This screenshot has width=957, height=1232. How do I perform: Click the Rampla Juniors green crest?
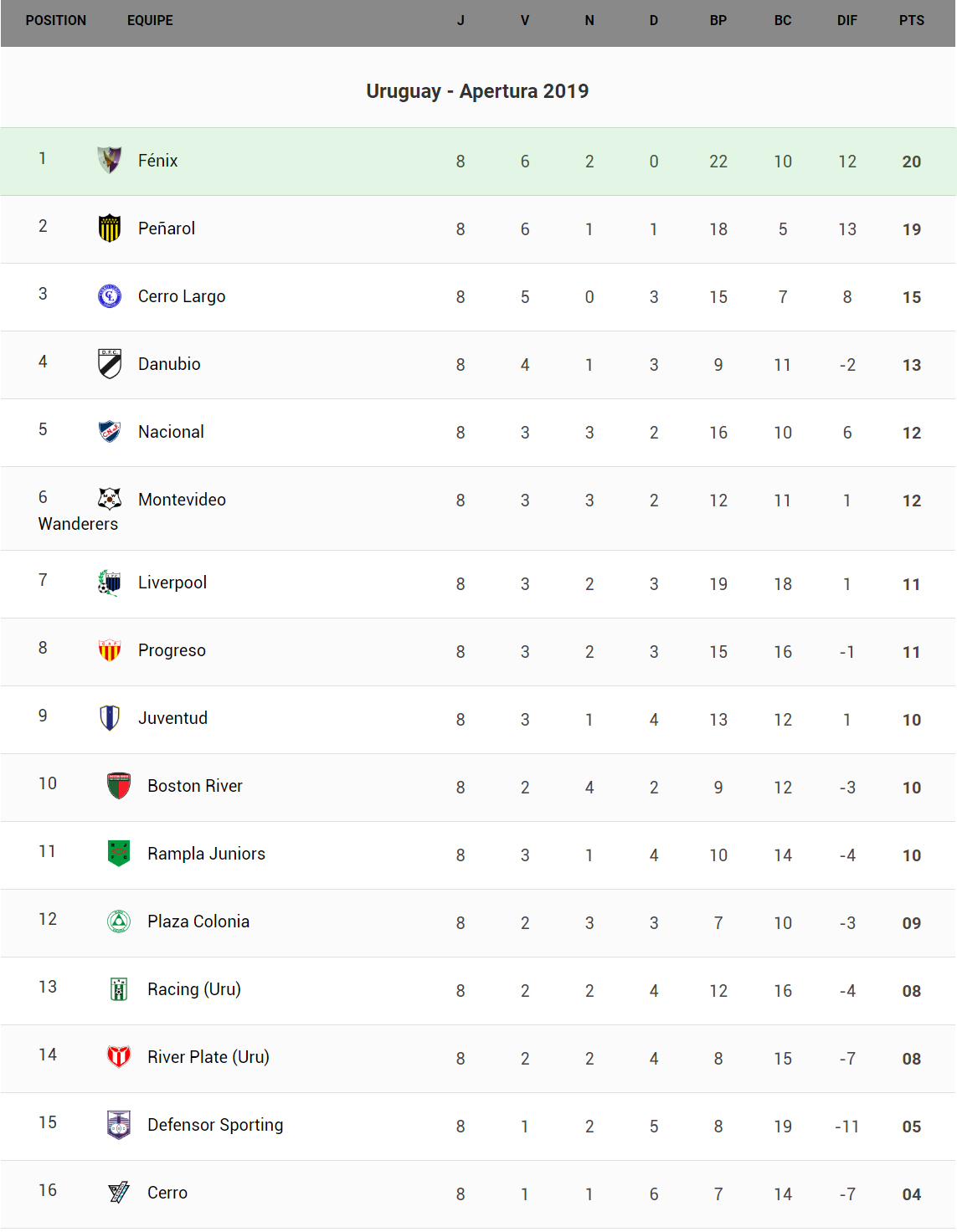coord(119,853)
